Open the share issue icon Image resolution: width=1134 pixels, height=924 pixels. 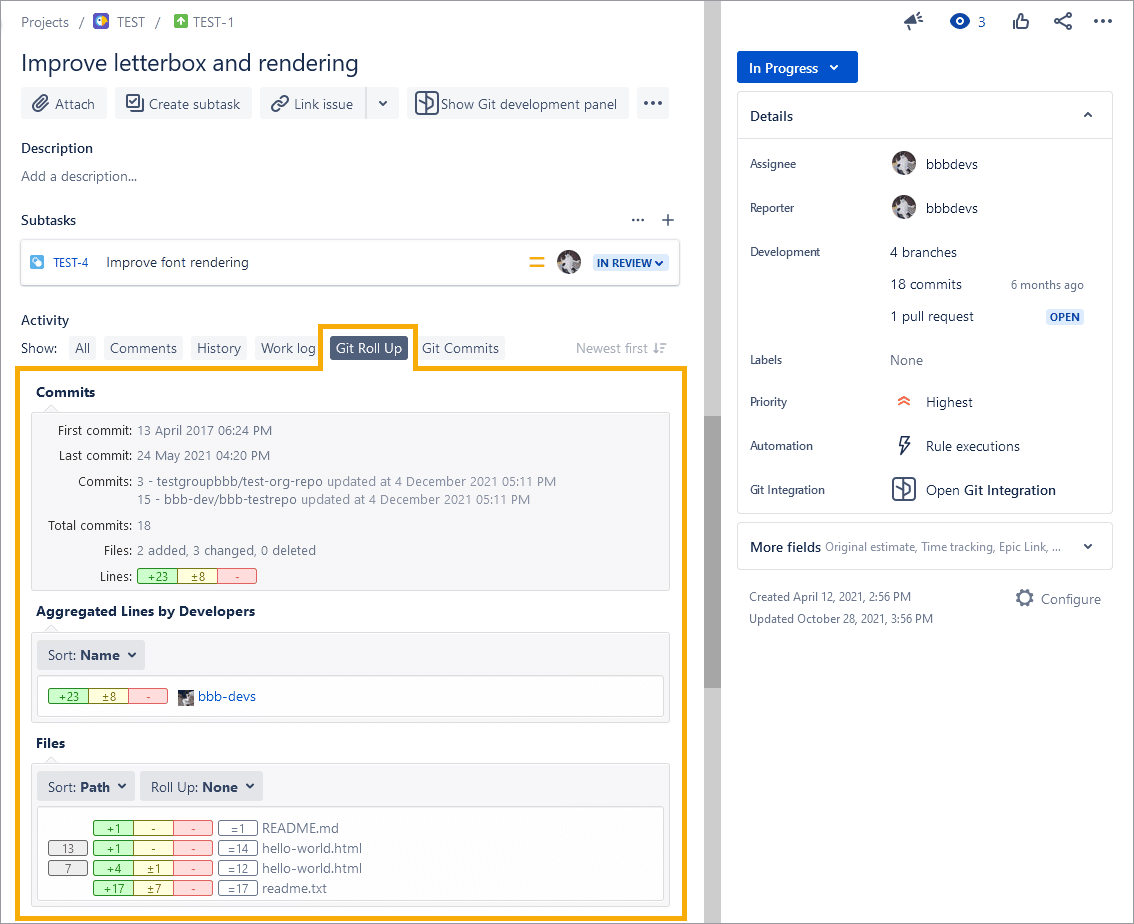(1063, 21)
